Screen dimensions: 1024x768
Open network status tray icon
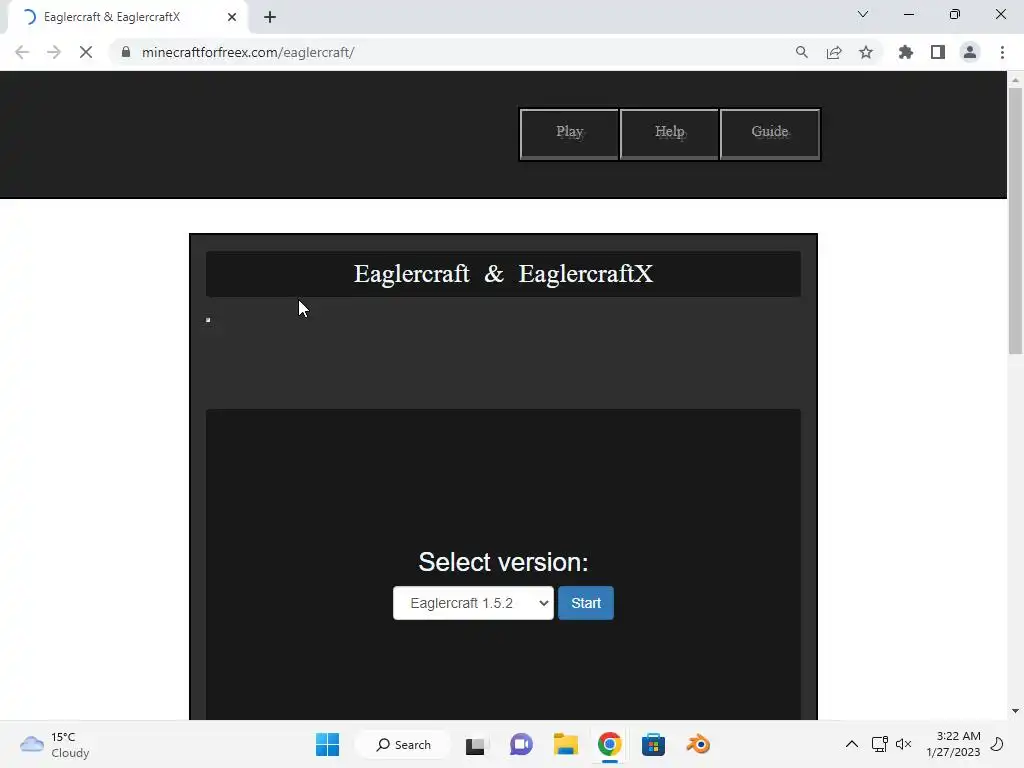pos(880,744)
